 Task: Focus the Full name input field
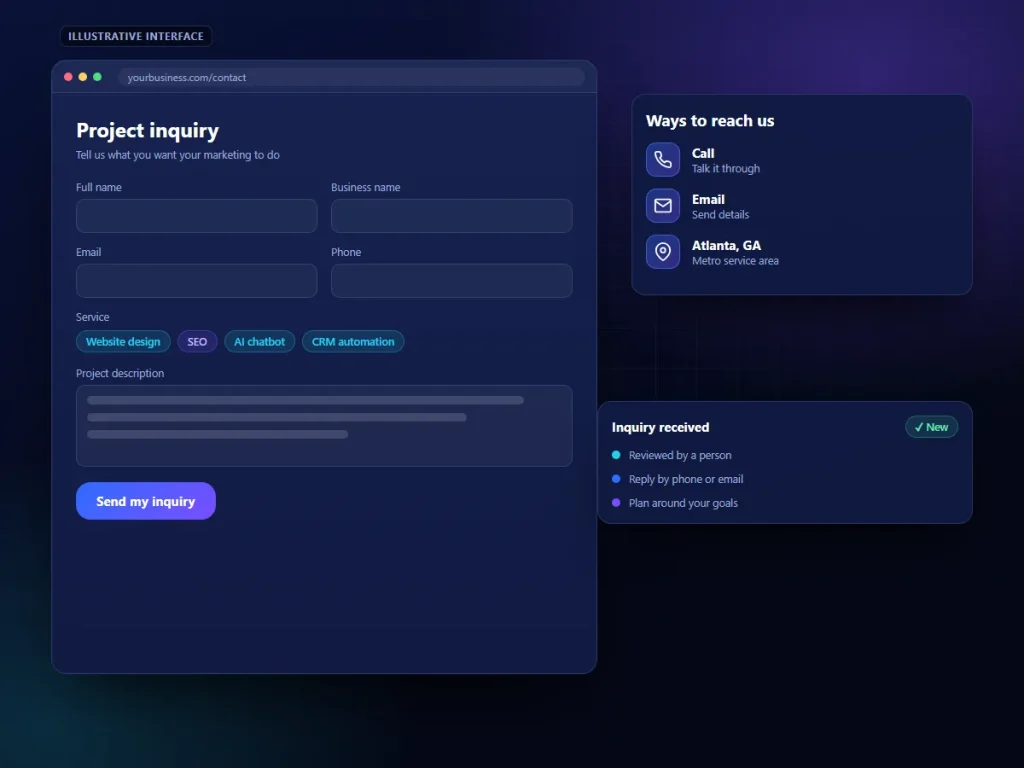197,216
